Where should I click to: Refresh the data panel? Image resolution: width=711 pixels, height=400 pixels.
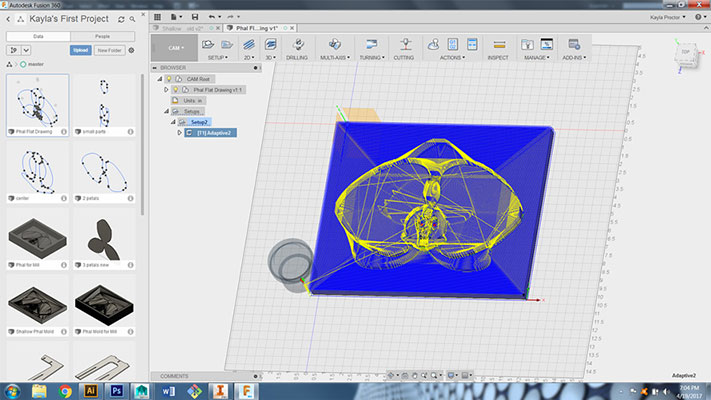121,20
